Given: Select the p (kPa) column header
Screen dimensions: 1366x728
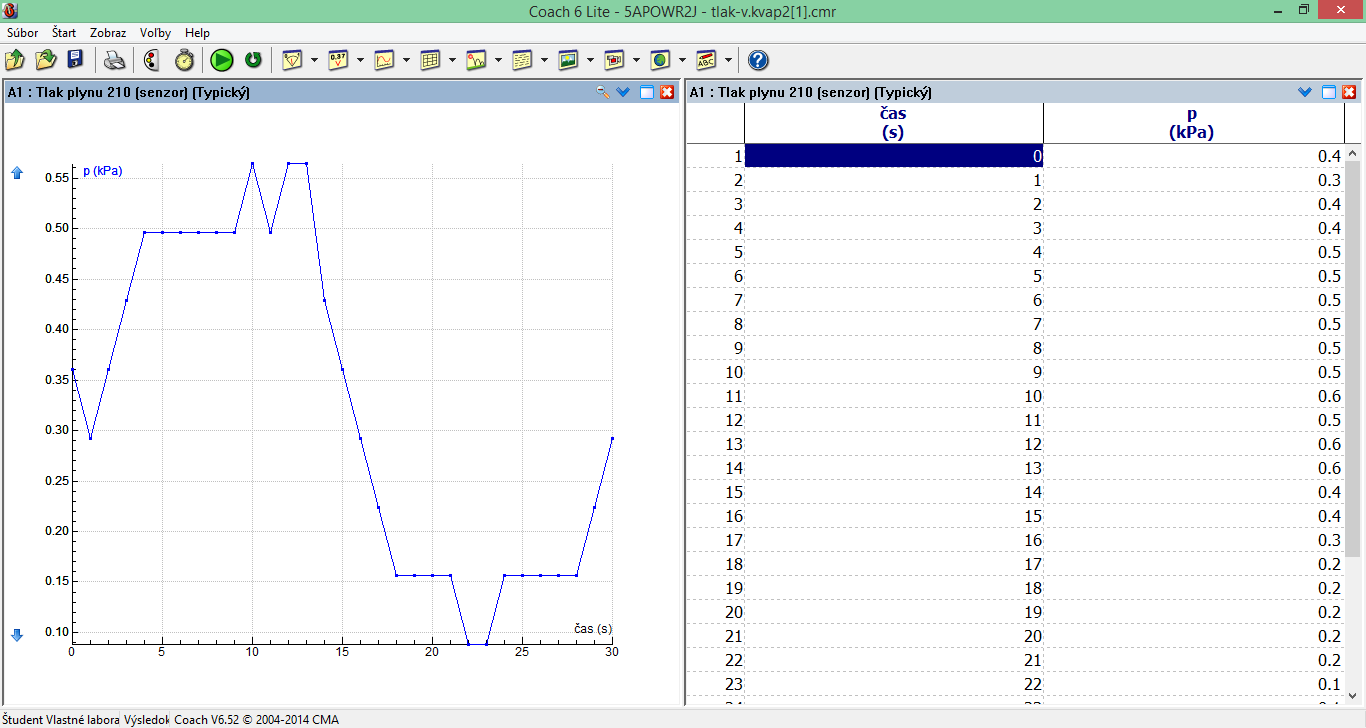Looking at the screenshot, I should tap(1192, 123).
